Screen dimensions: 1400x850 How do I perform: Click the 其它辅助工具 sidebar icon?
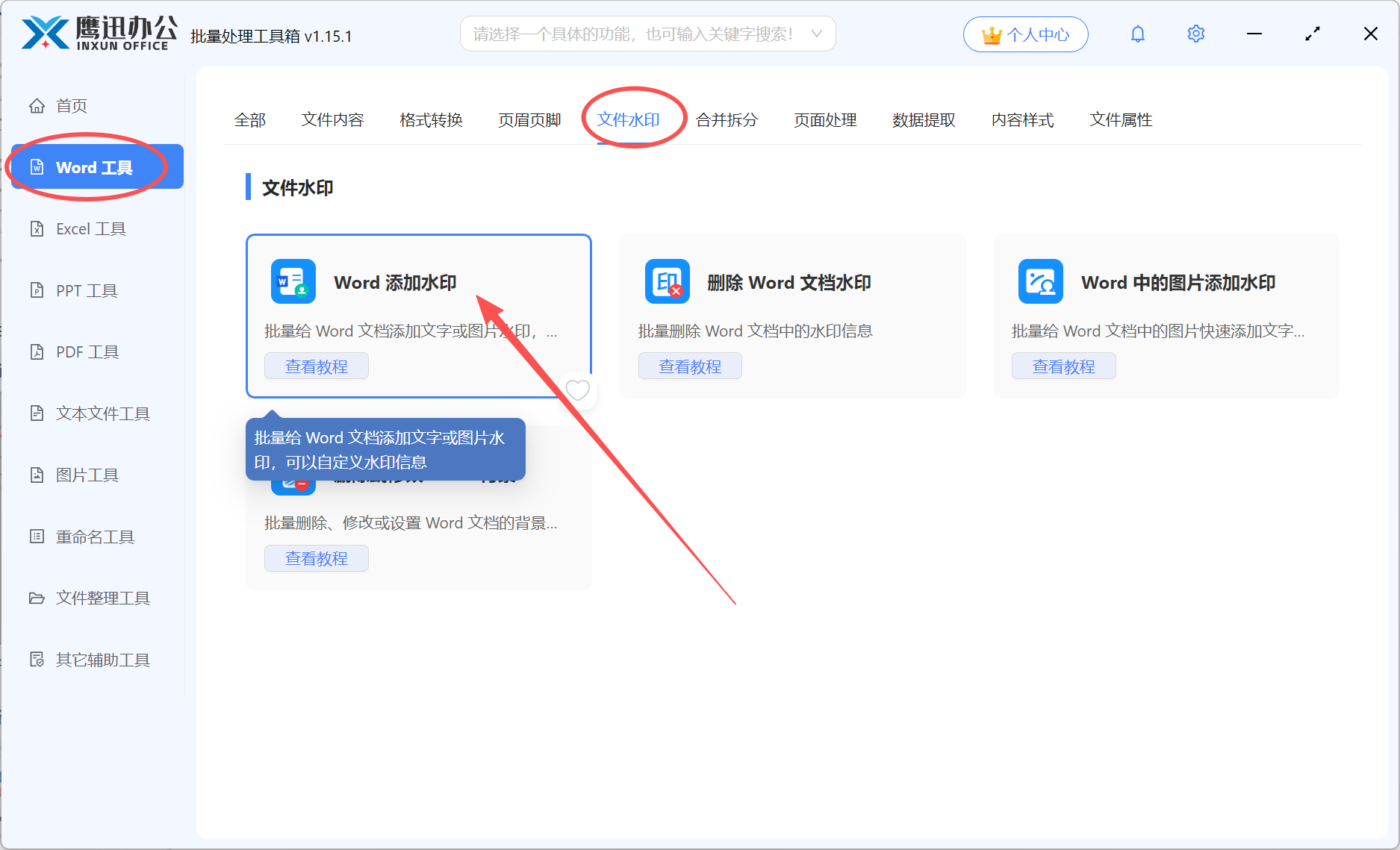coord(37,660)
